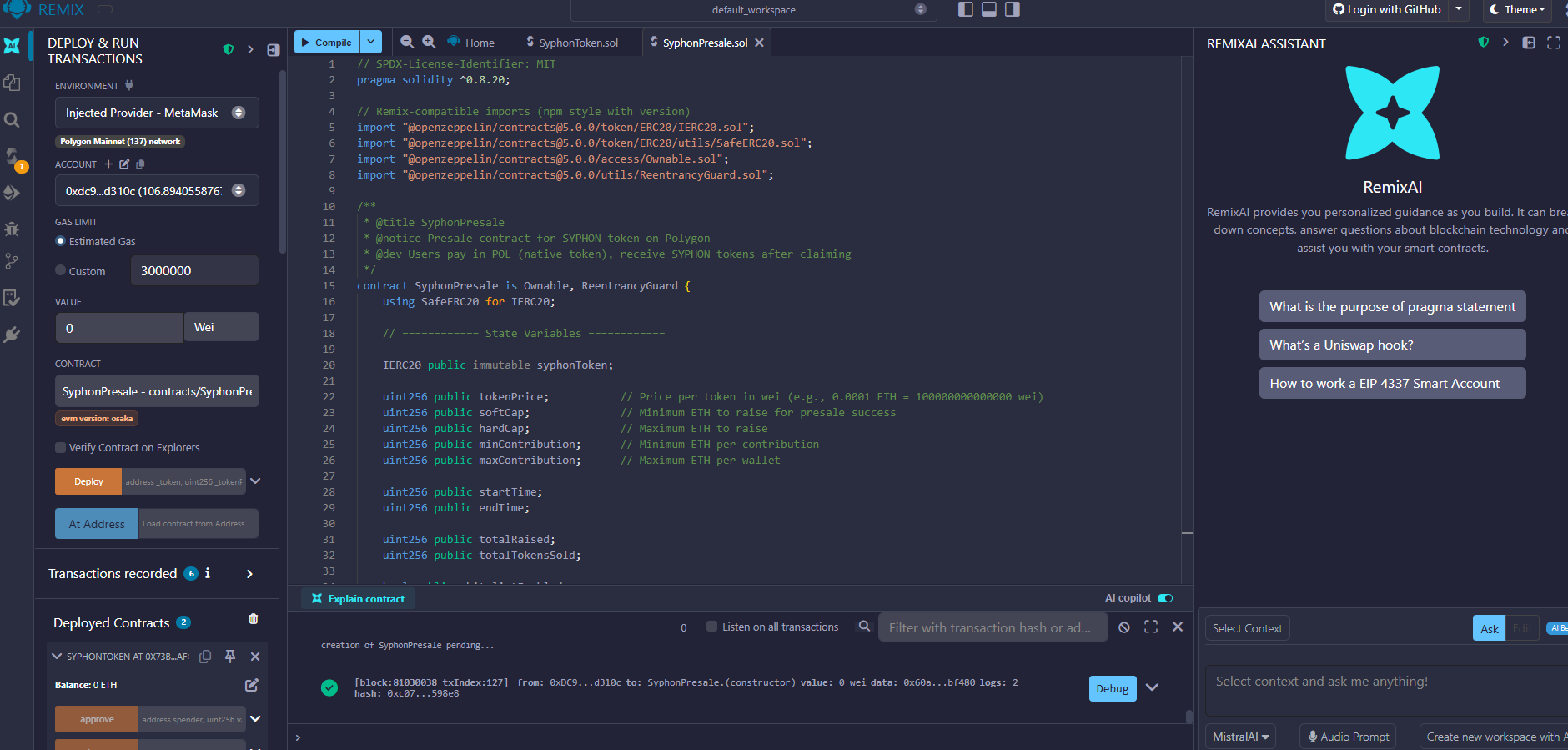Image resolution: width=1568 pixels, height=750 pixels.
Task: Open the file search sidebar icon
Action: tap(12, 119)
